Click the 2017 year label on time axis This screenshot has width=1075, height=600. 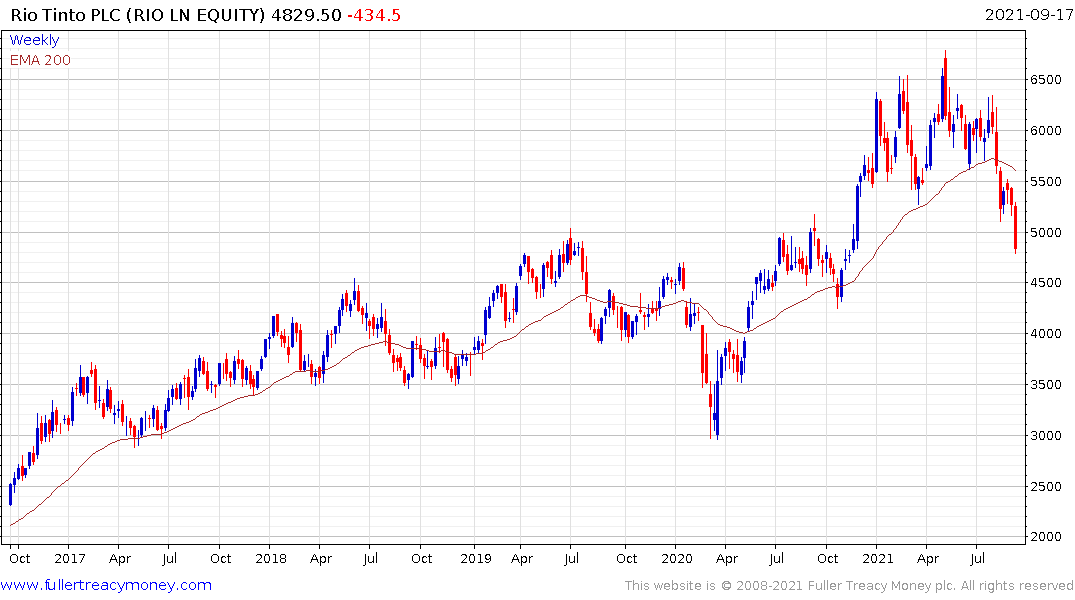[x=69, y=558]
